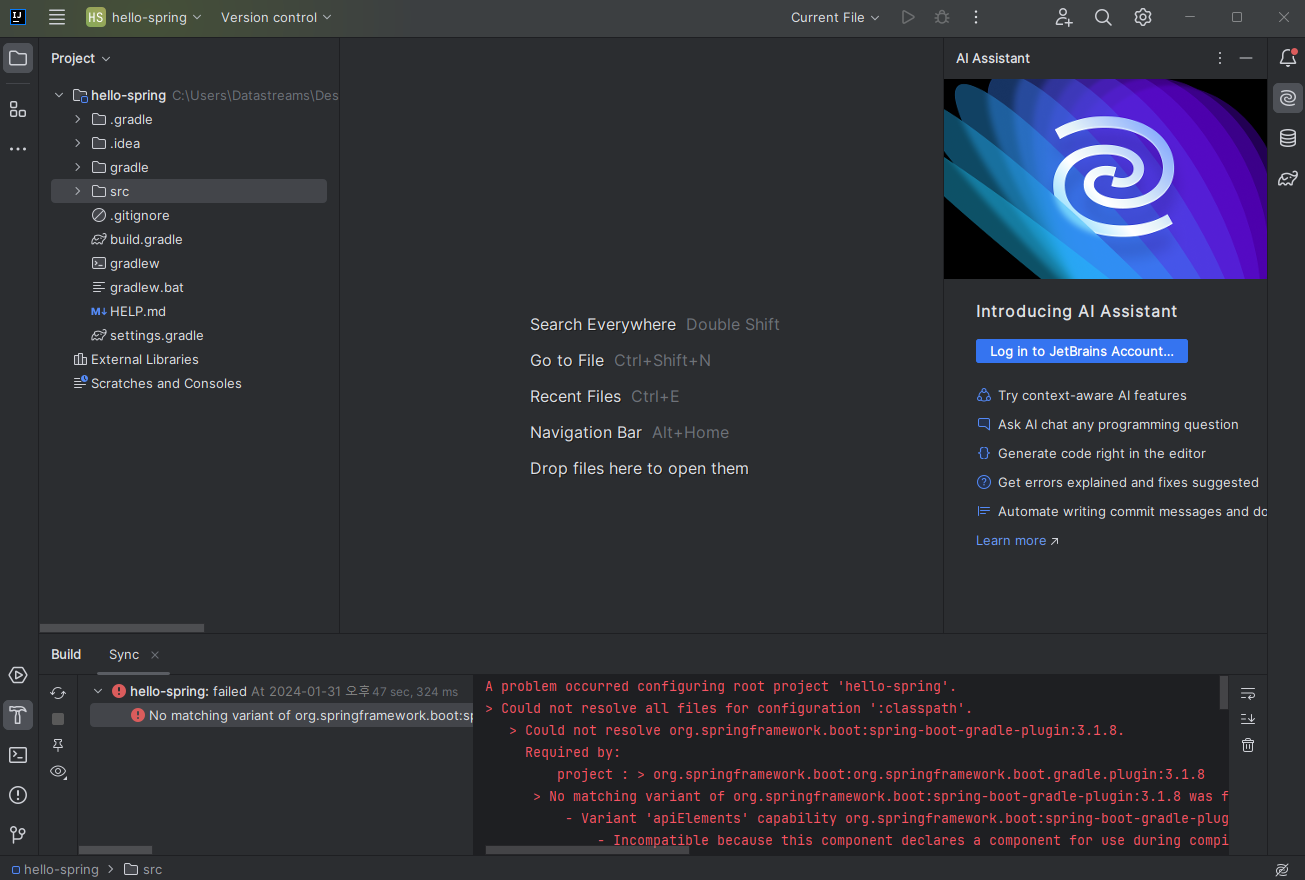Viewport: 1305px width, 880px height.
Task: Open the Git version control tool window
Action: pyautogui.click(x=18, y=835)
